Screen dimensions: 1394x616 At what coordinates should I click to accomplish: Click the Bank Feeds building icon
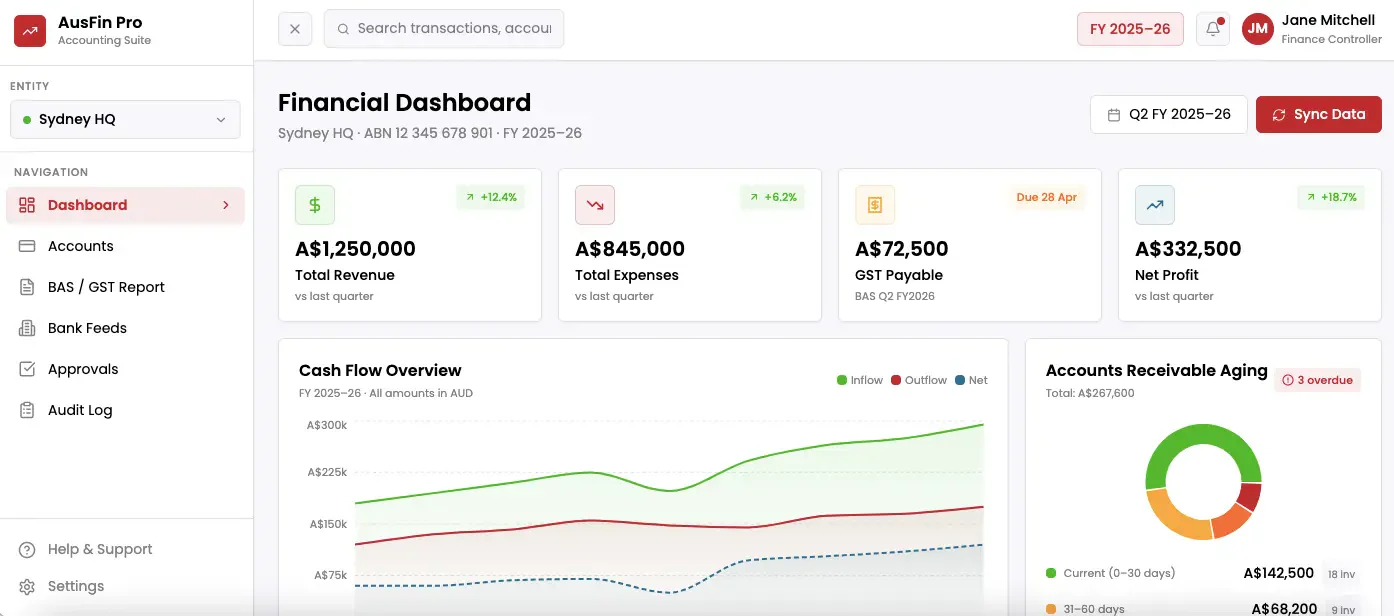pos(28,328)
